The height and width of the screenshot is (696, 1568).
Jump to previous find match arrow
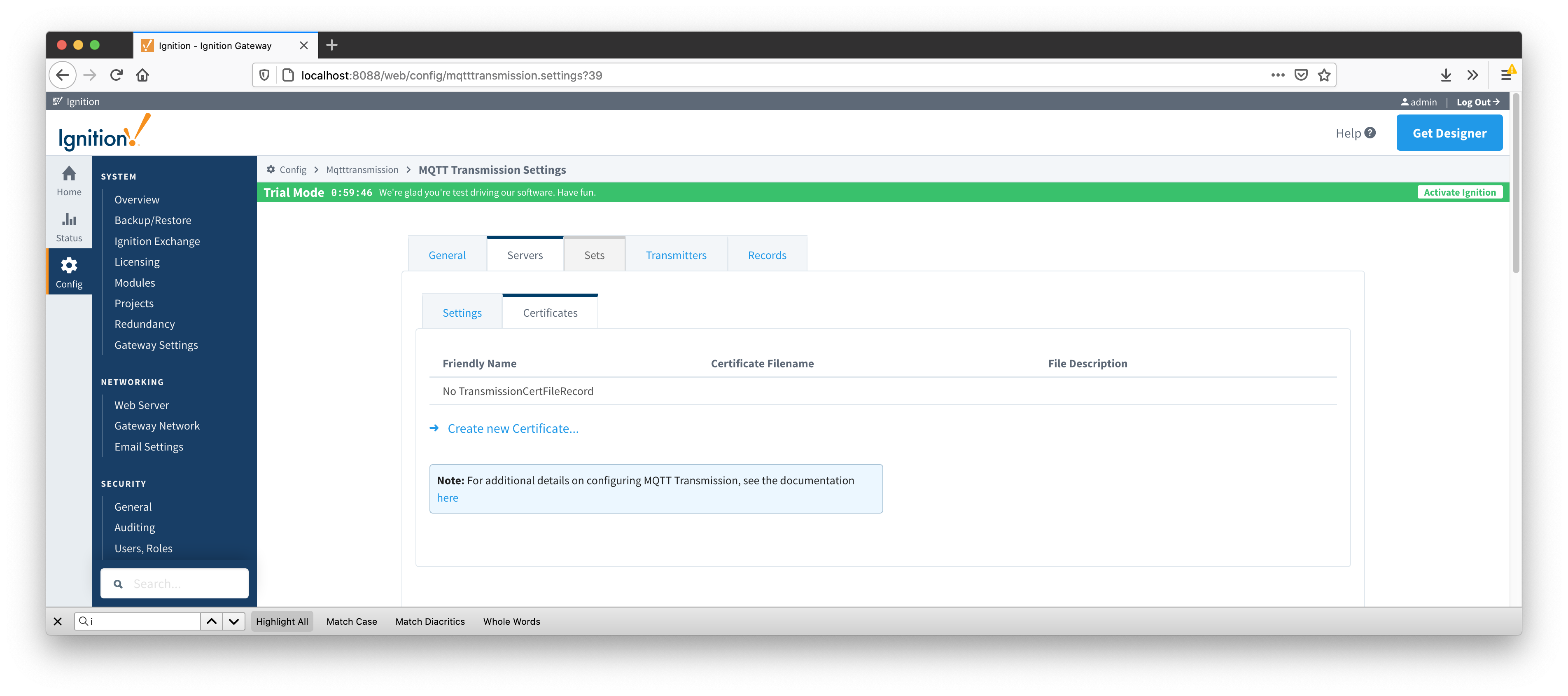tap(211, 621)
